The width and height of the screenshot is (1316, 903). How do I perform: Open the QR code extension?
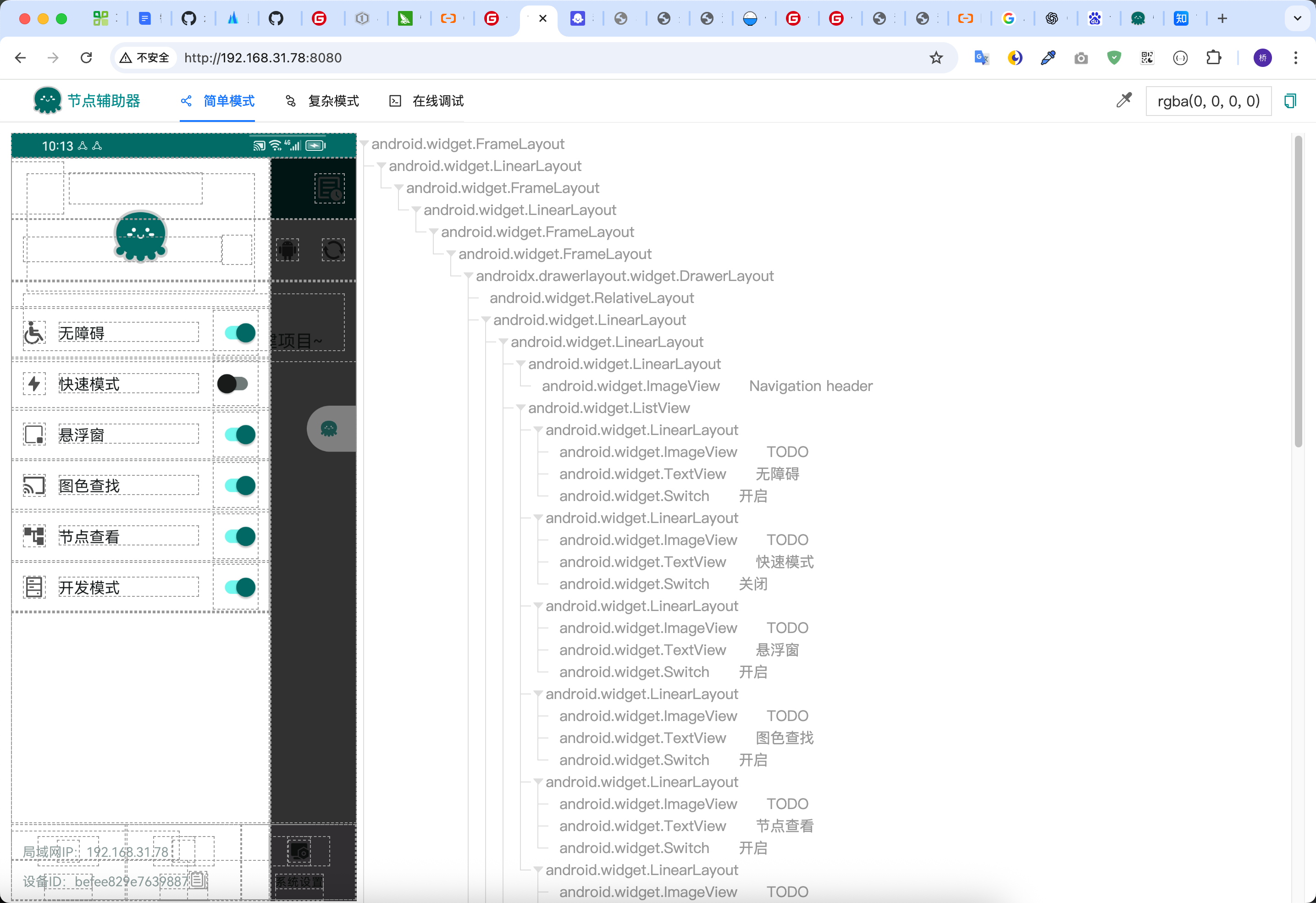tap(1147, 58)
